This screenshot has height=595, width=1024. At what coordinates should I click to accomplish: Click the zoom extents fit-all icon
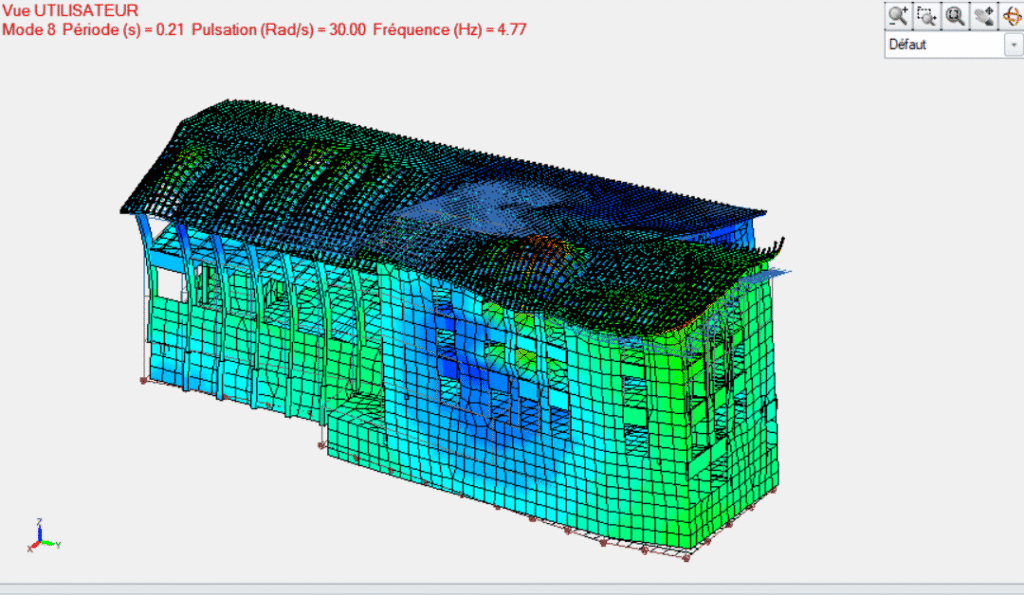tap(955, 15)
